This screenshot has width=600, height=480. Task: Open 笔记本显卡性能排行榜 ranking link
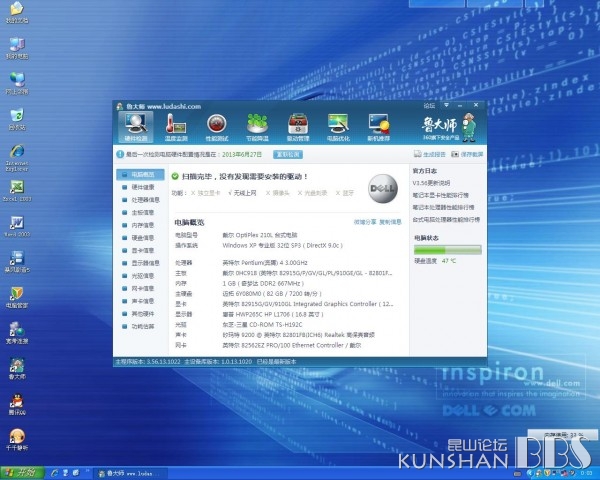(440, 195)
